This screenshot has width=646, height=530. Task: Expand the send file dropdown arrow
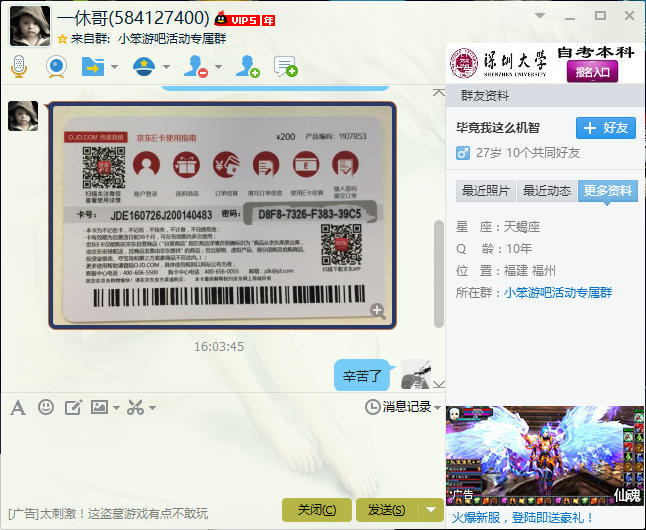(x=115, y=67)
